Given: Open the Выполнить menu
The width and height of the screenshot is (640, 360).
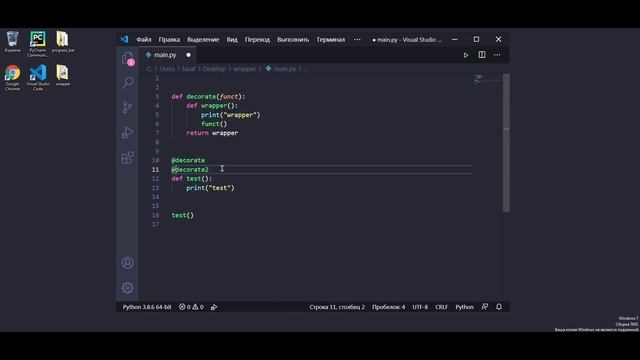Looking at the screenshot, I should (x=293, y=40).
